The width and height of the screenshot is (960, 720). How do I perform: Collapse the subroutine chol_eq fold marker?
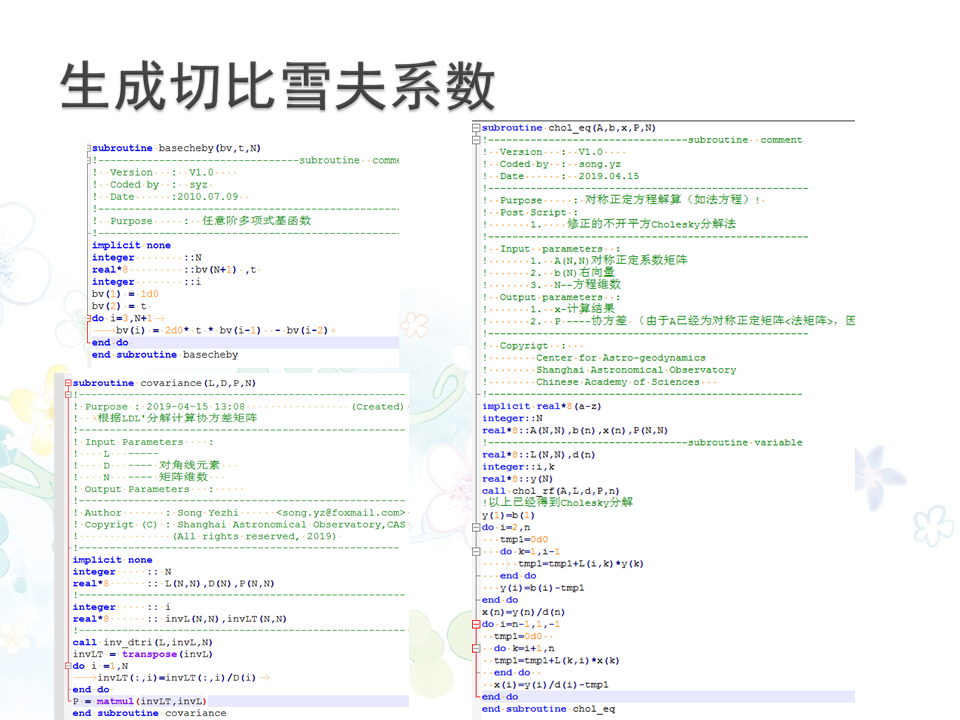(x=476, y=128)
